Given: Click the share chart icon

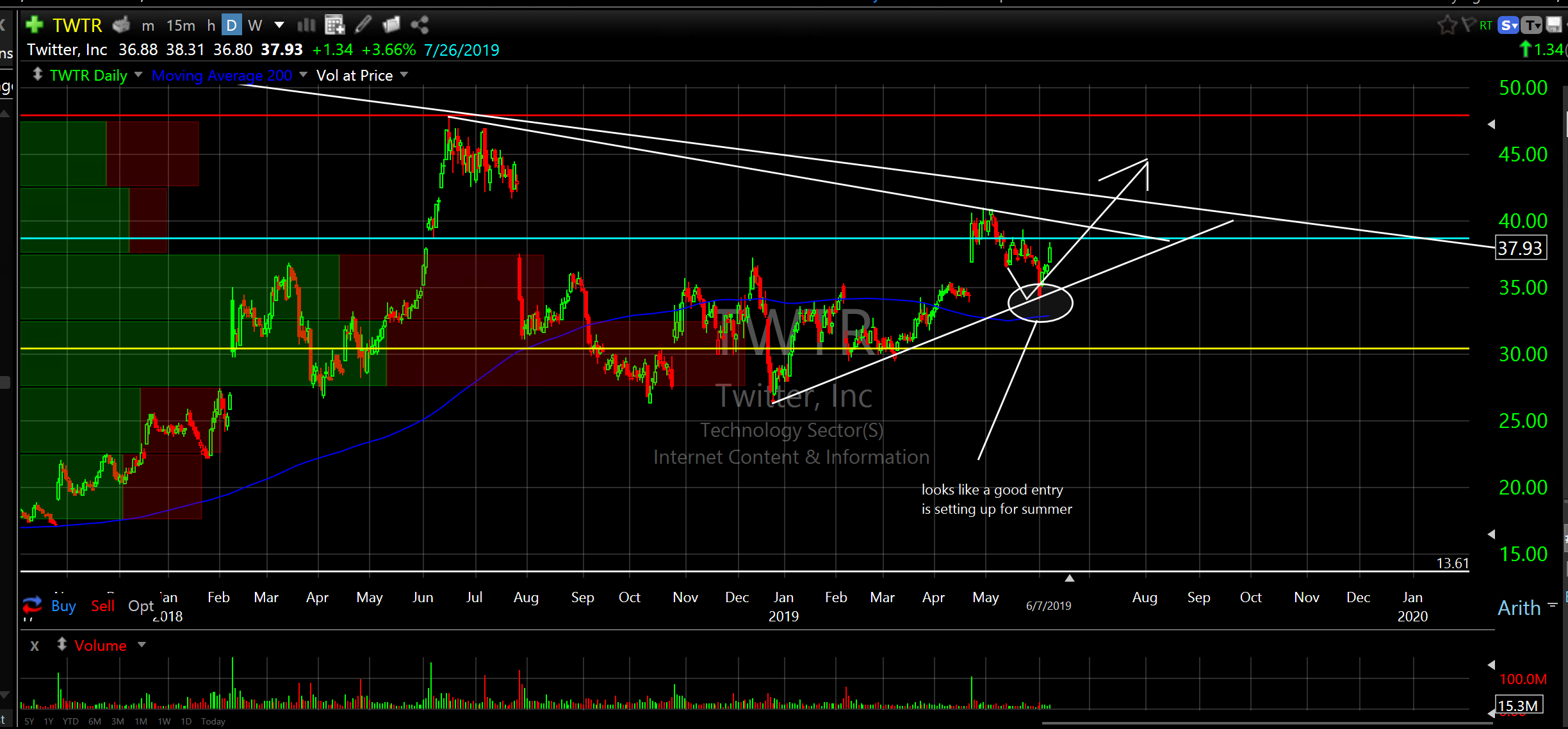Looking at the screenshot, I should [420, 25].
